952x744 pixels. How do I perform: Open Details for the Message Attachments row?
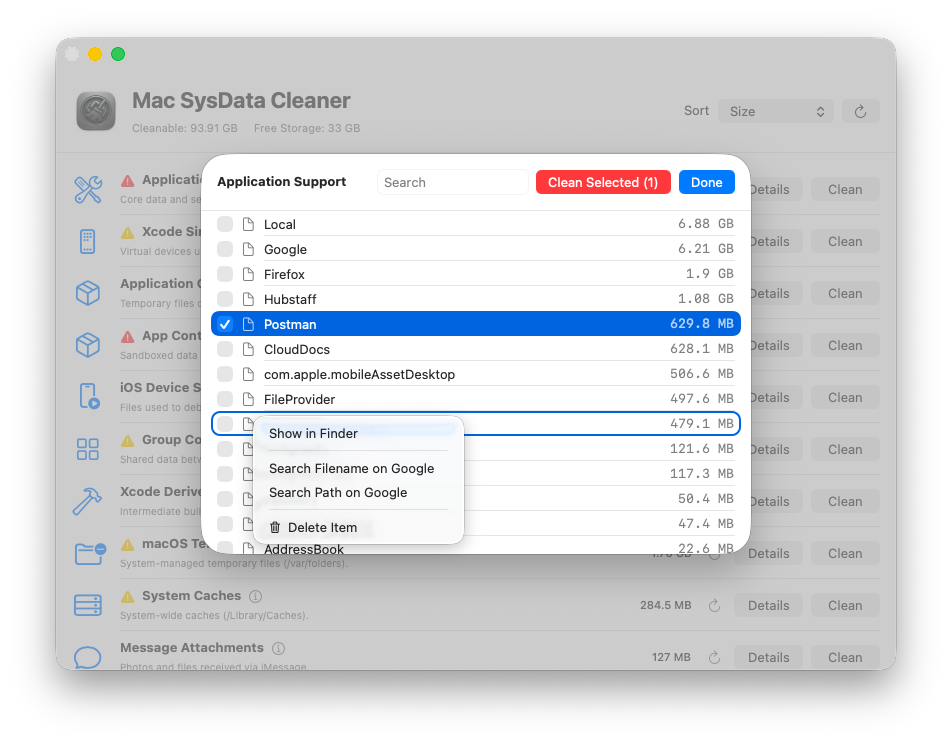pos(769,657)
